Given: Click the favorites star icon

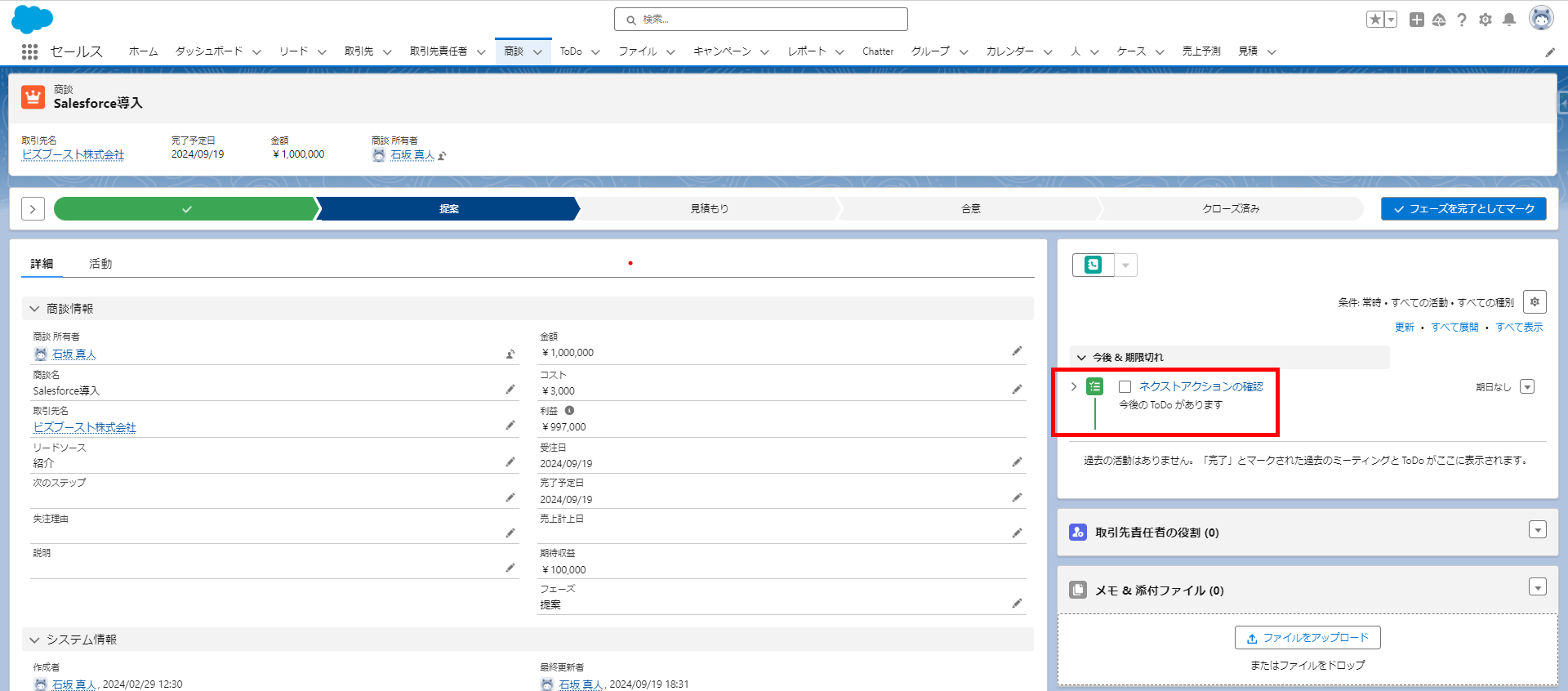Looking at the screenshot, I should [1375, 20].
